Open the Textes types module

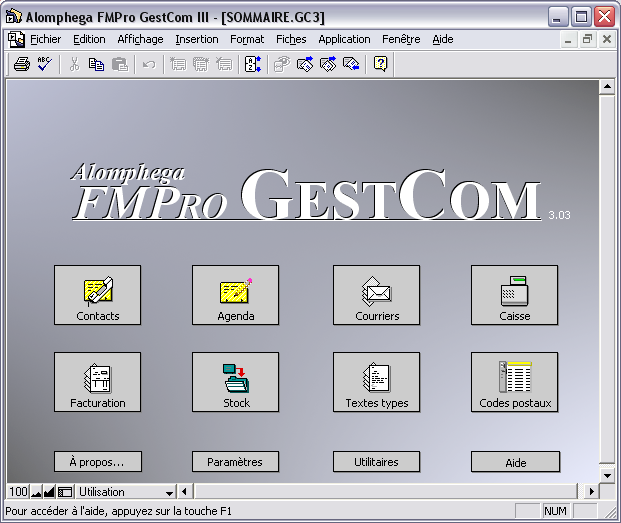(x=377, y=382)
